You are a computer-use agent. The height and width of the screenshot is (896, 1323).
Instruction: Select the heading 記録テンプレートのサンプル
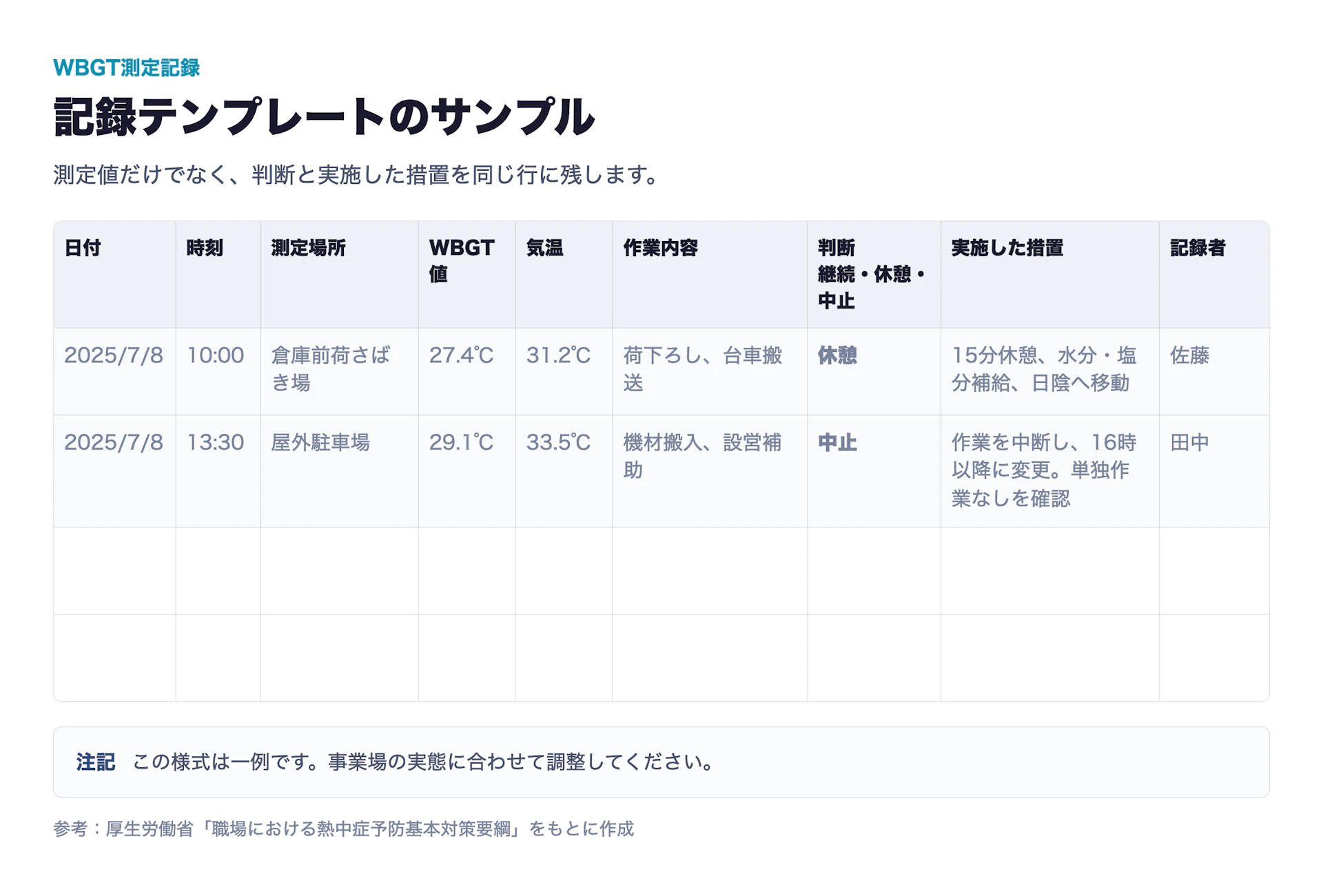[324, 116]
